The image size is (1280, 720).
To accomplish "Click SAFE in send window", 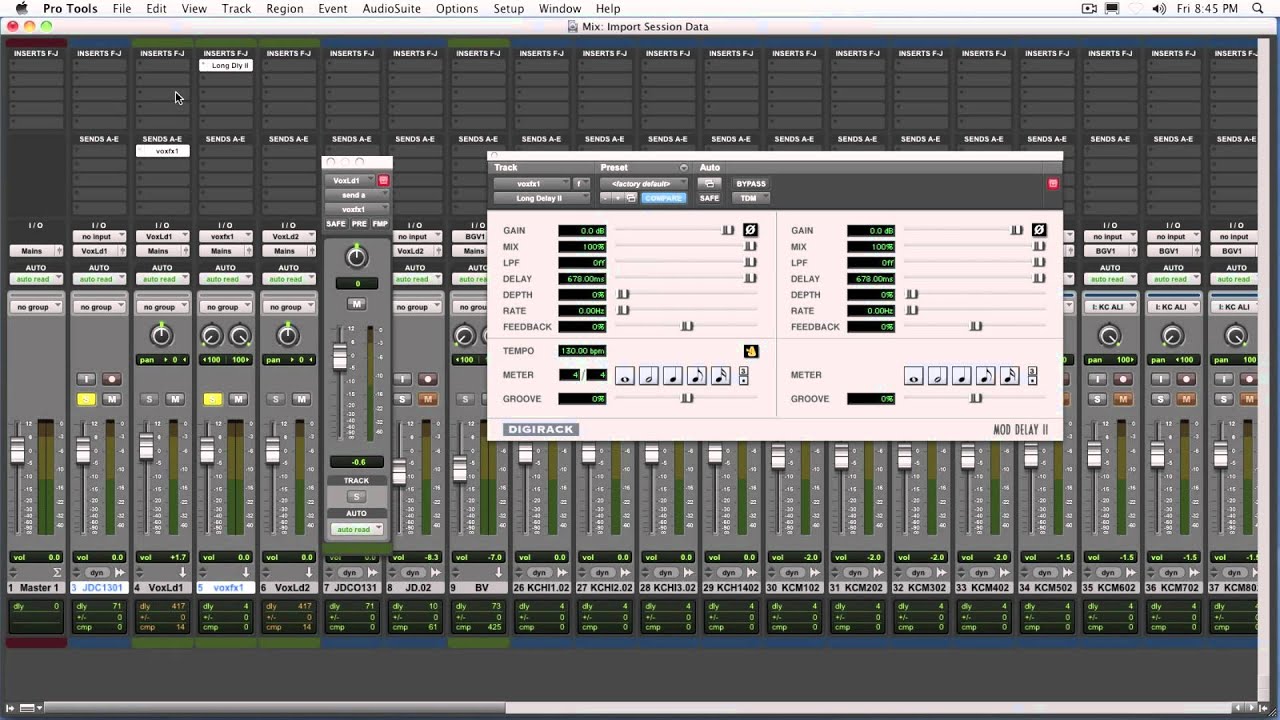I will [336, 224].
